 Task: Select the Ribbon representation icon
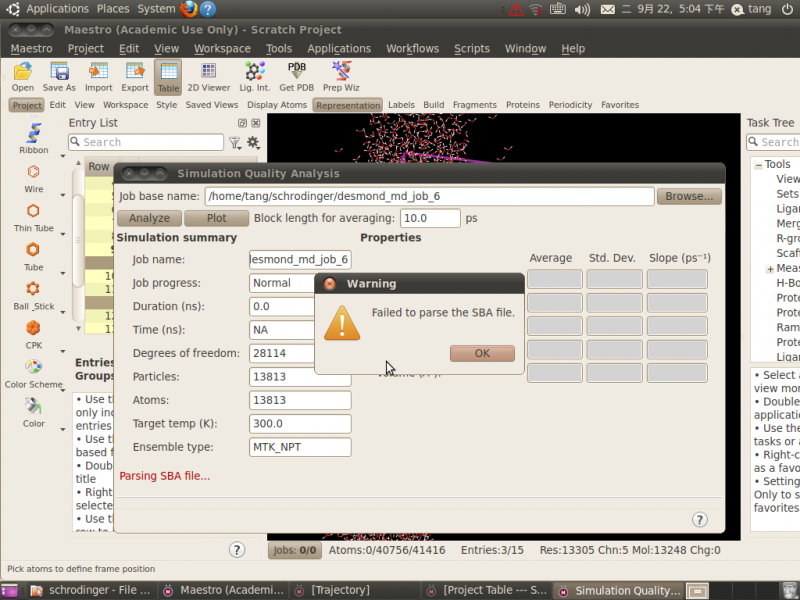point(34,133)
